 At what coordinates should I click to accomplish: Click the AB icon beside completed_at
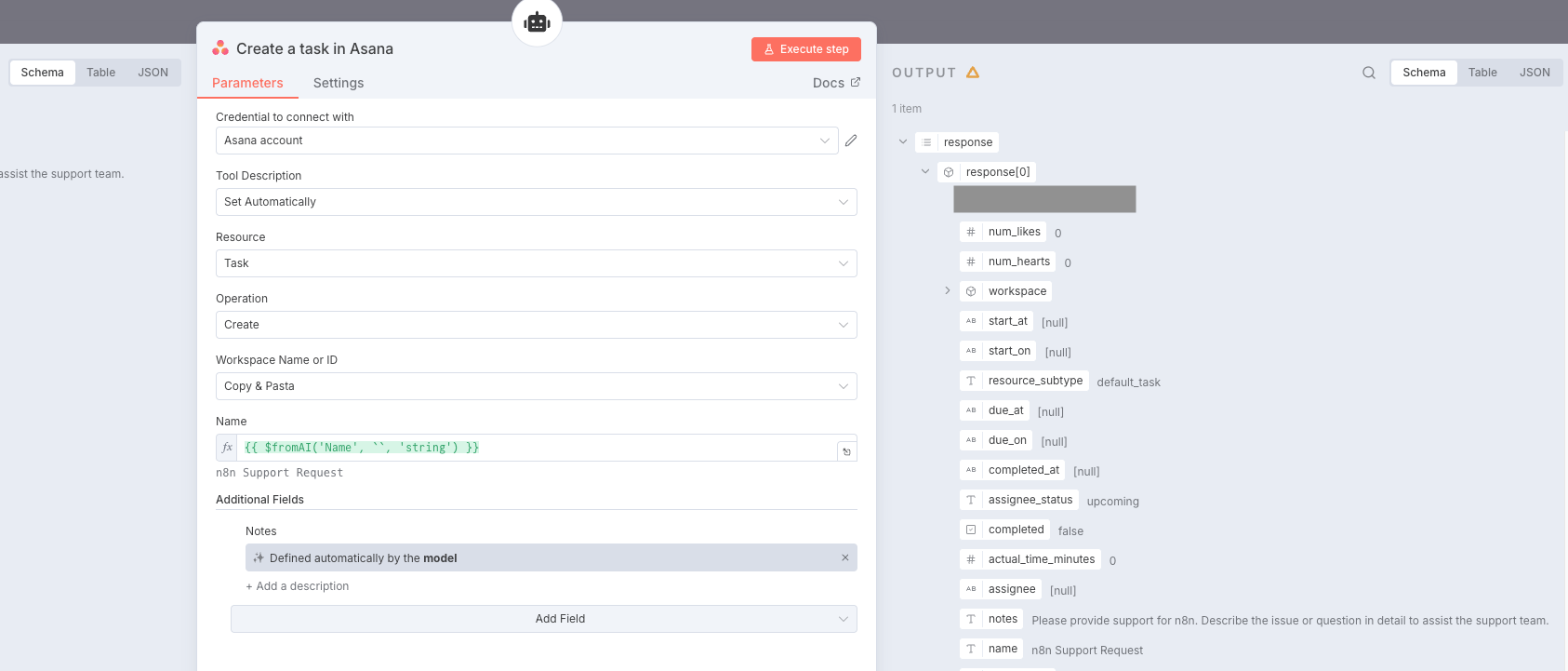(x=971, y=470)
